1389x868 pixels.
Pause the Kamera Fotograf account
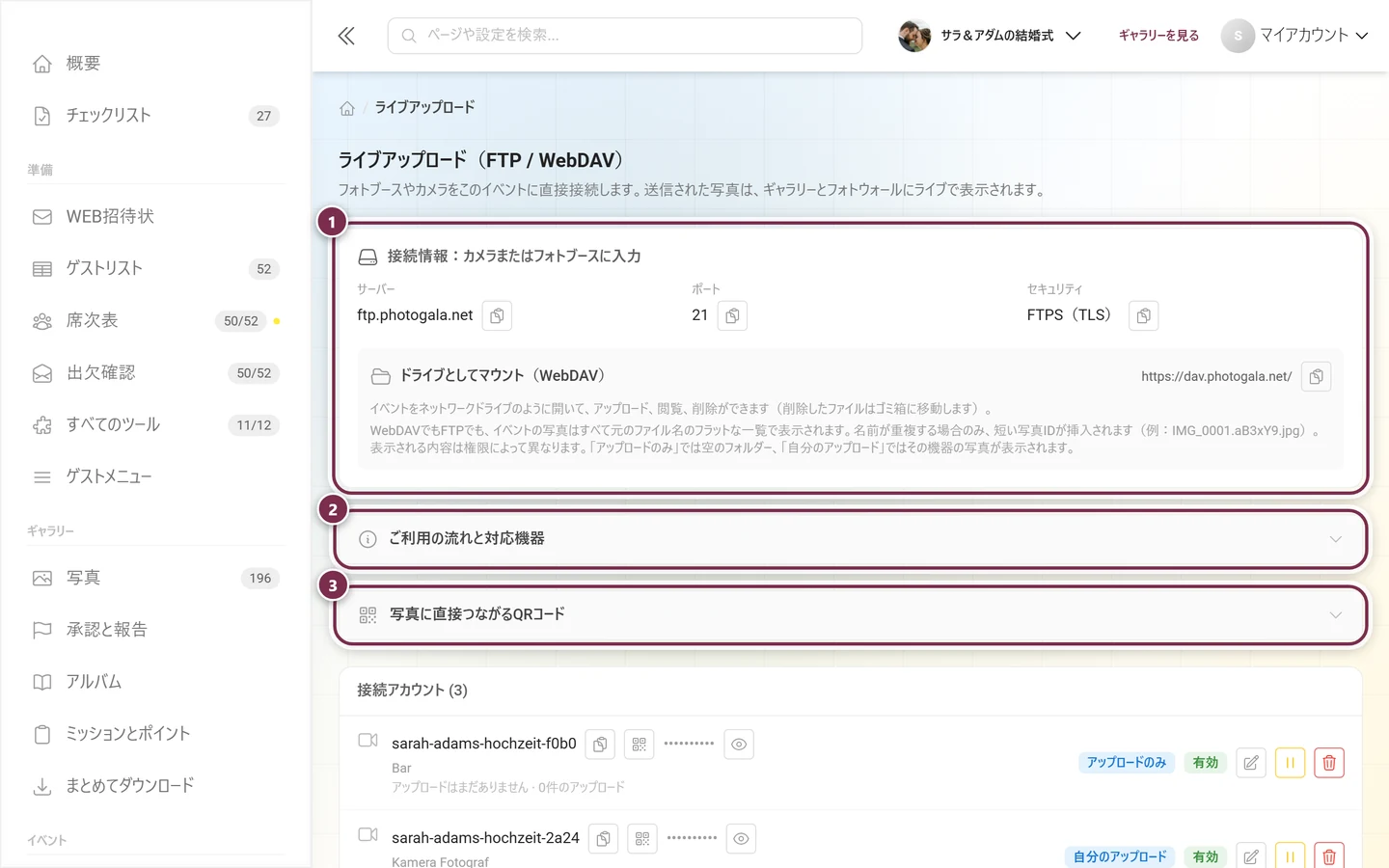click(x=1290, y=856)
